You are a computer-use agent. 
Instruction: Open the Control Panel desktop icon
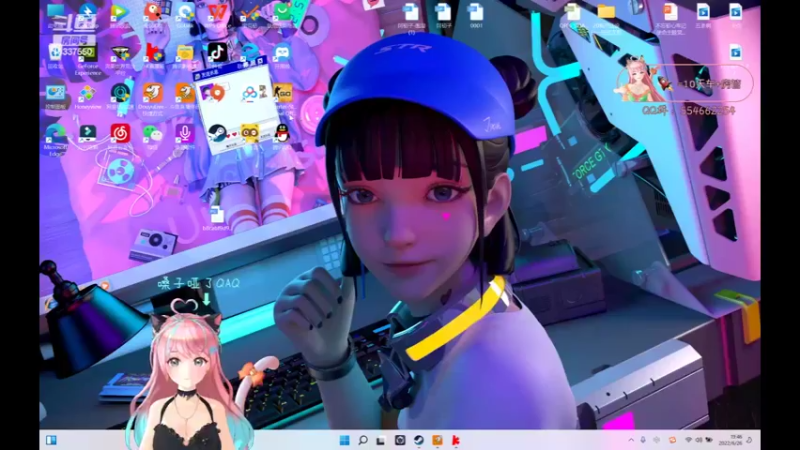click(x=56, y=93)
